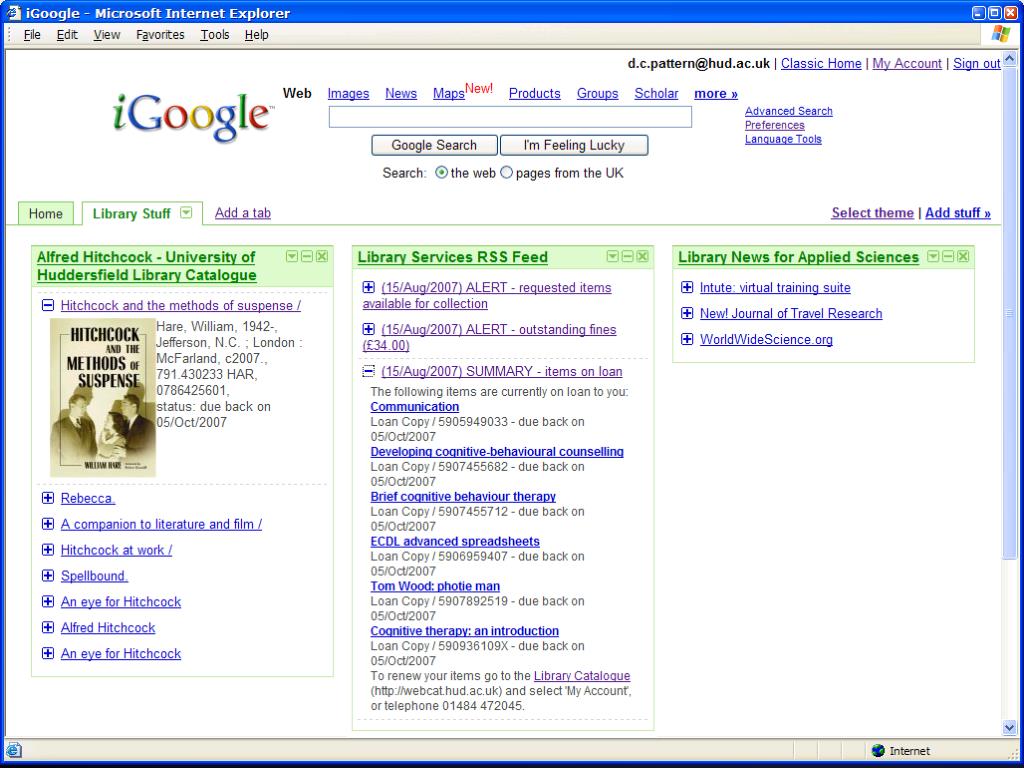The height and width of the screenshot is (768, 1024).
Task: Open the Images search link
Action: click(348, 93)
